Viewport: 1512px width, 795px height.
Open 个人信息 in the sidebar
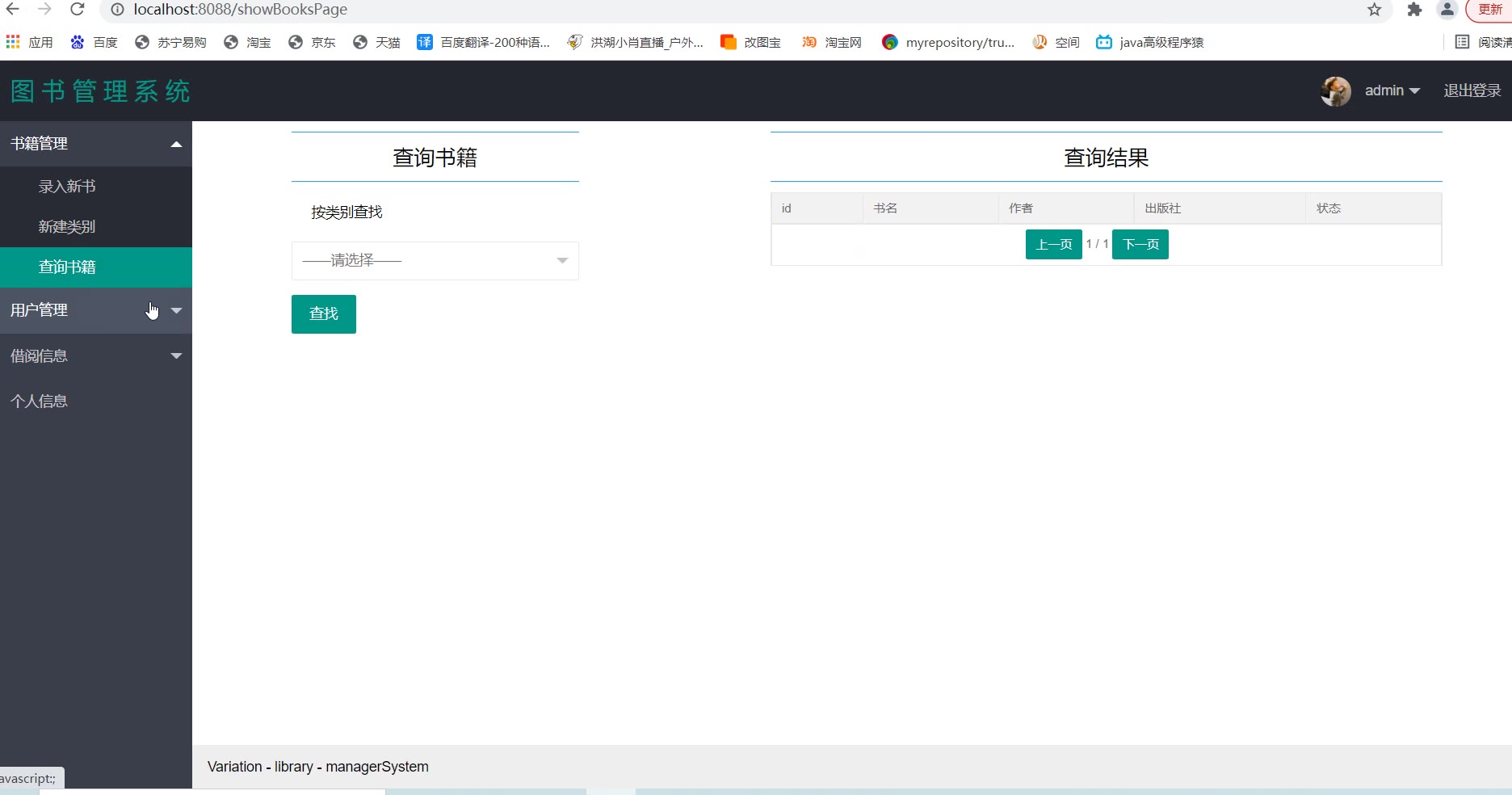coord(96,402)
